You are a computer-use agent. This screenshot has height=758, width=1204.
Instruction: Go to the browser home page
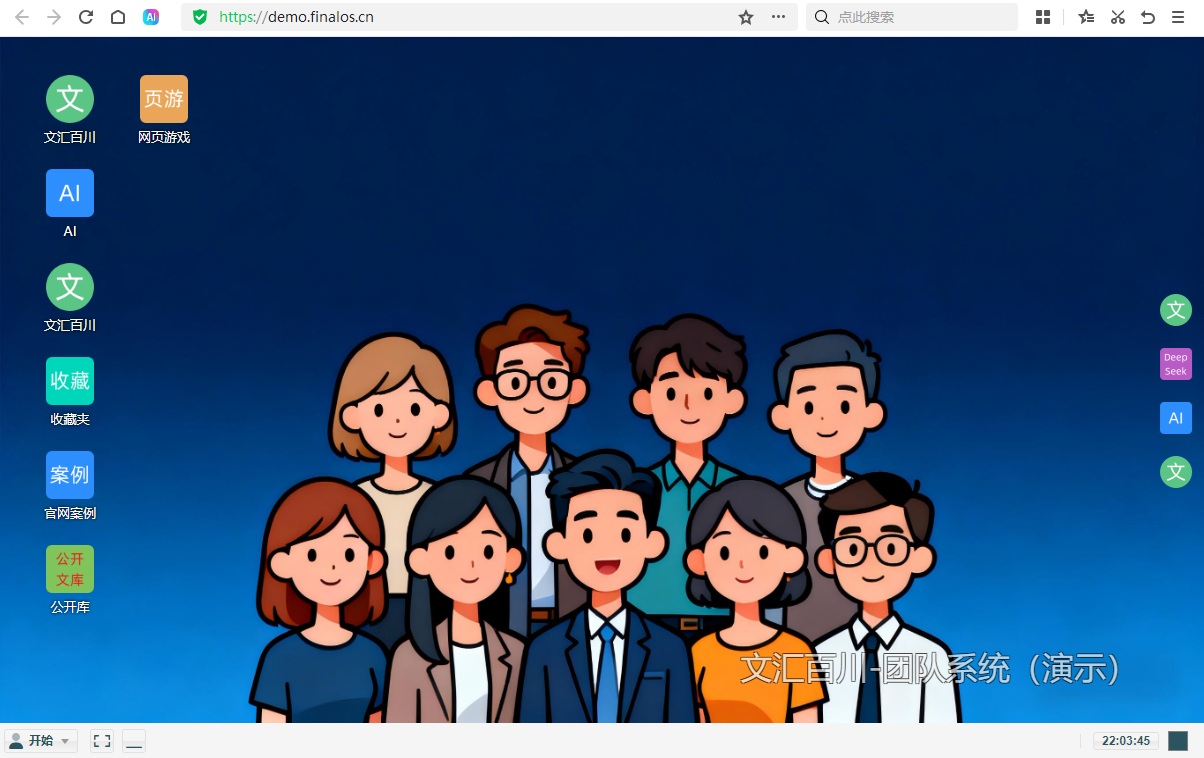118,17
